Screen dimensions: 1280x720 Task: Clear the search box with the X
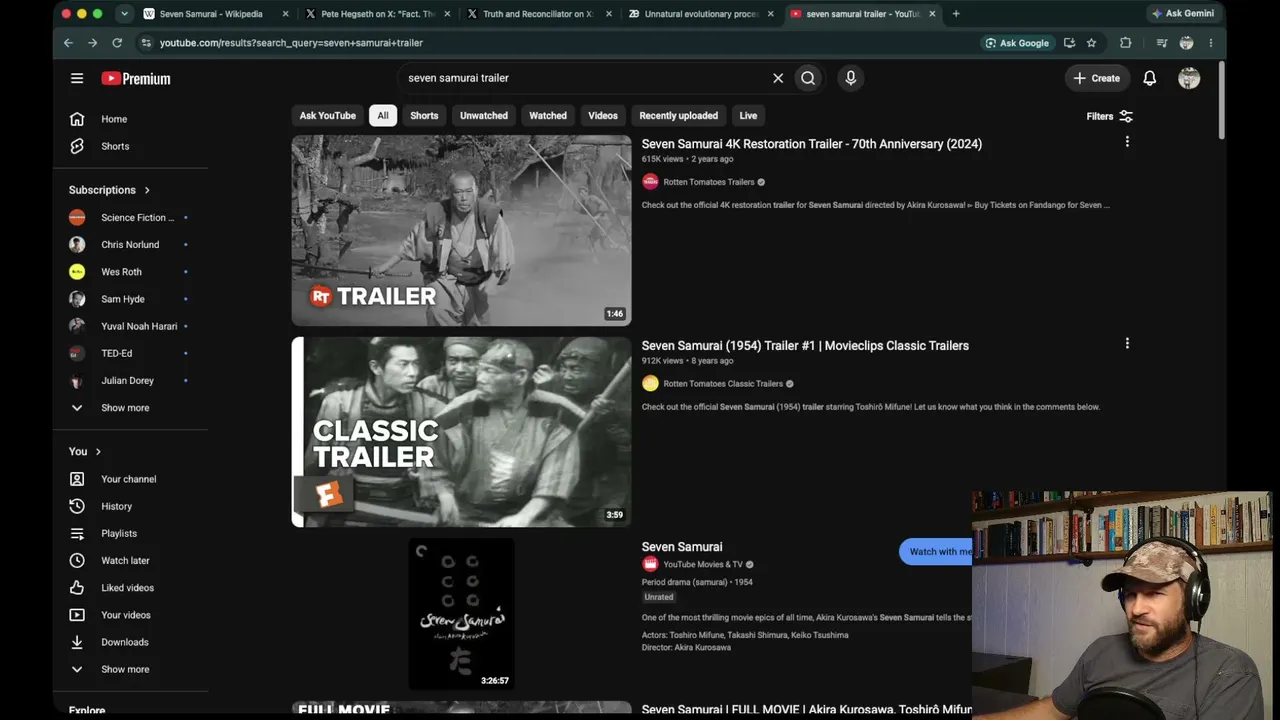pyautogui.click(x=778, y=78)
